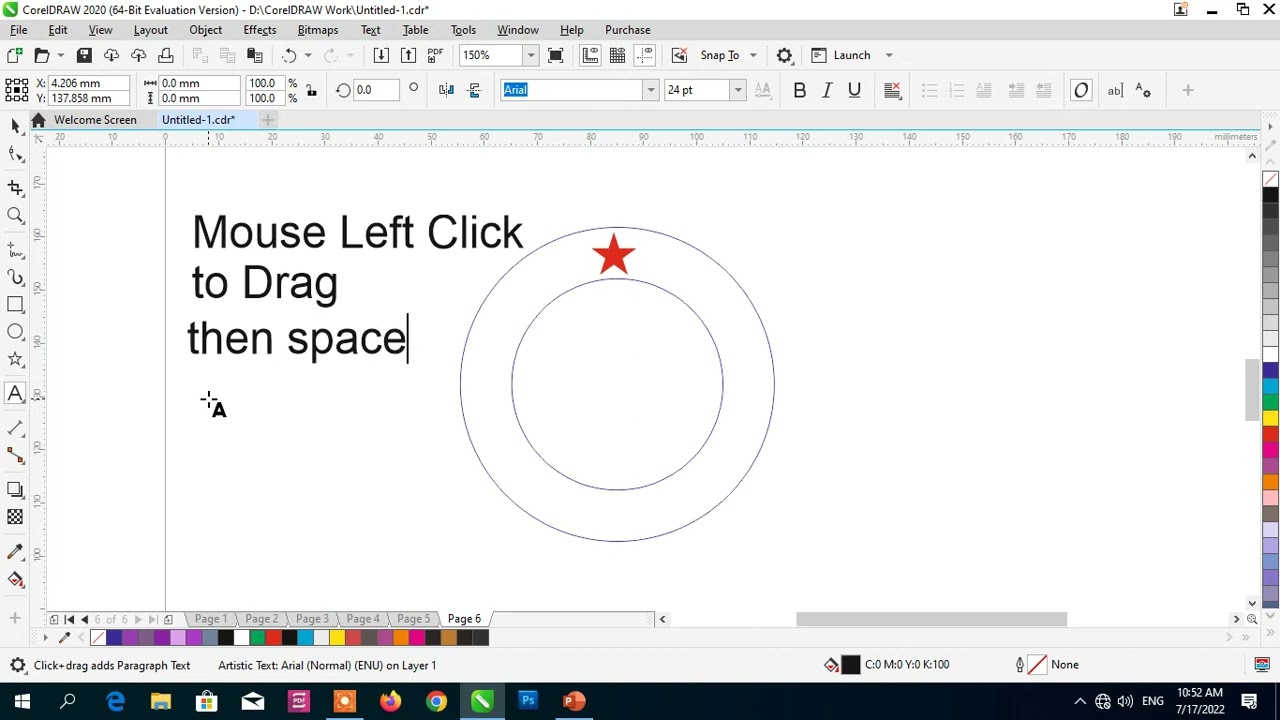Activate the Zoom tool magnifier

click(15, 215)
